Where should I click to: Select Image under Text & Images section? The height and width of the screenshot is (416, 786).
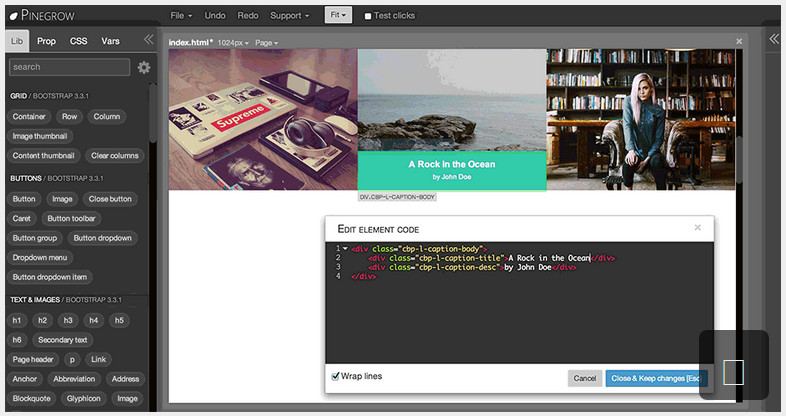click(127, 398)
